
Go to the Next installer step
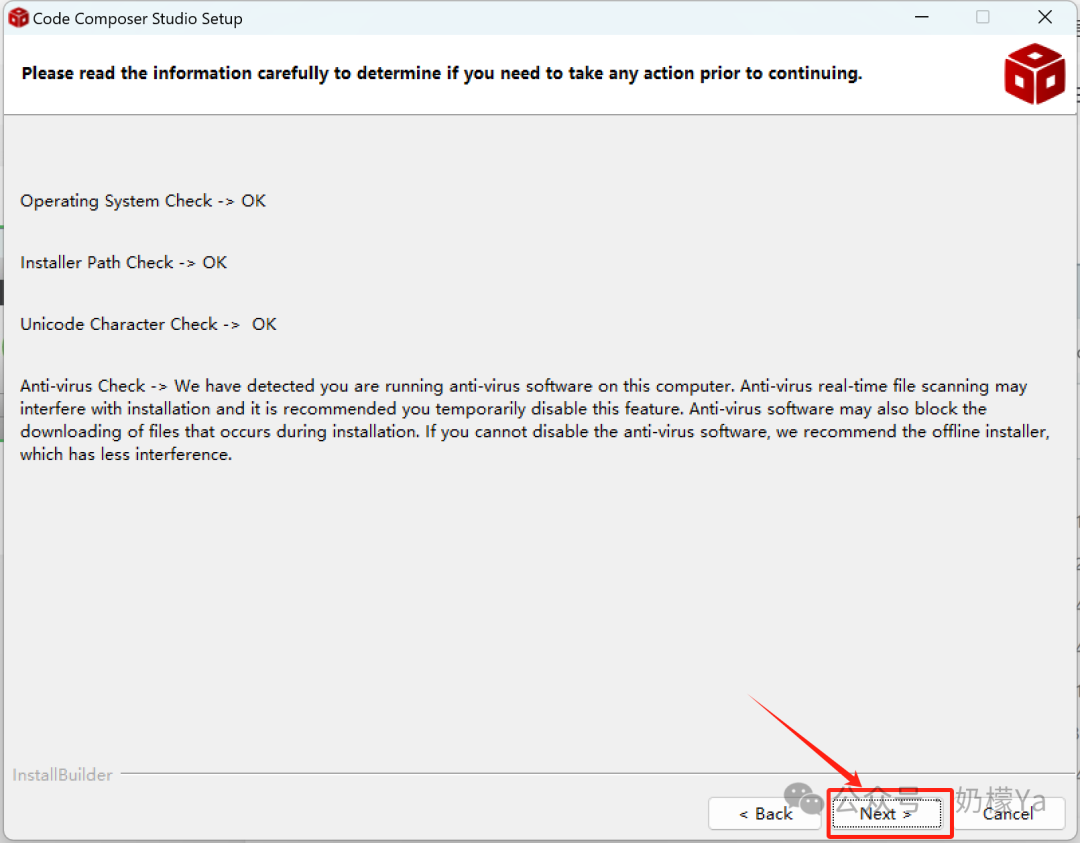pyautogui.click(x=886, y=813)
